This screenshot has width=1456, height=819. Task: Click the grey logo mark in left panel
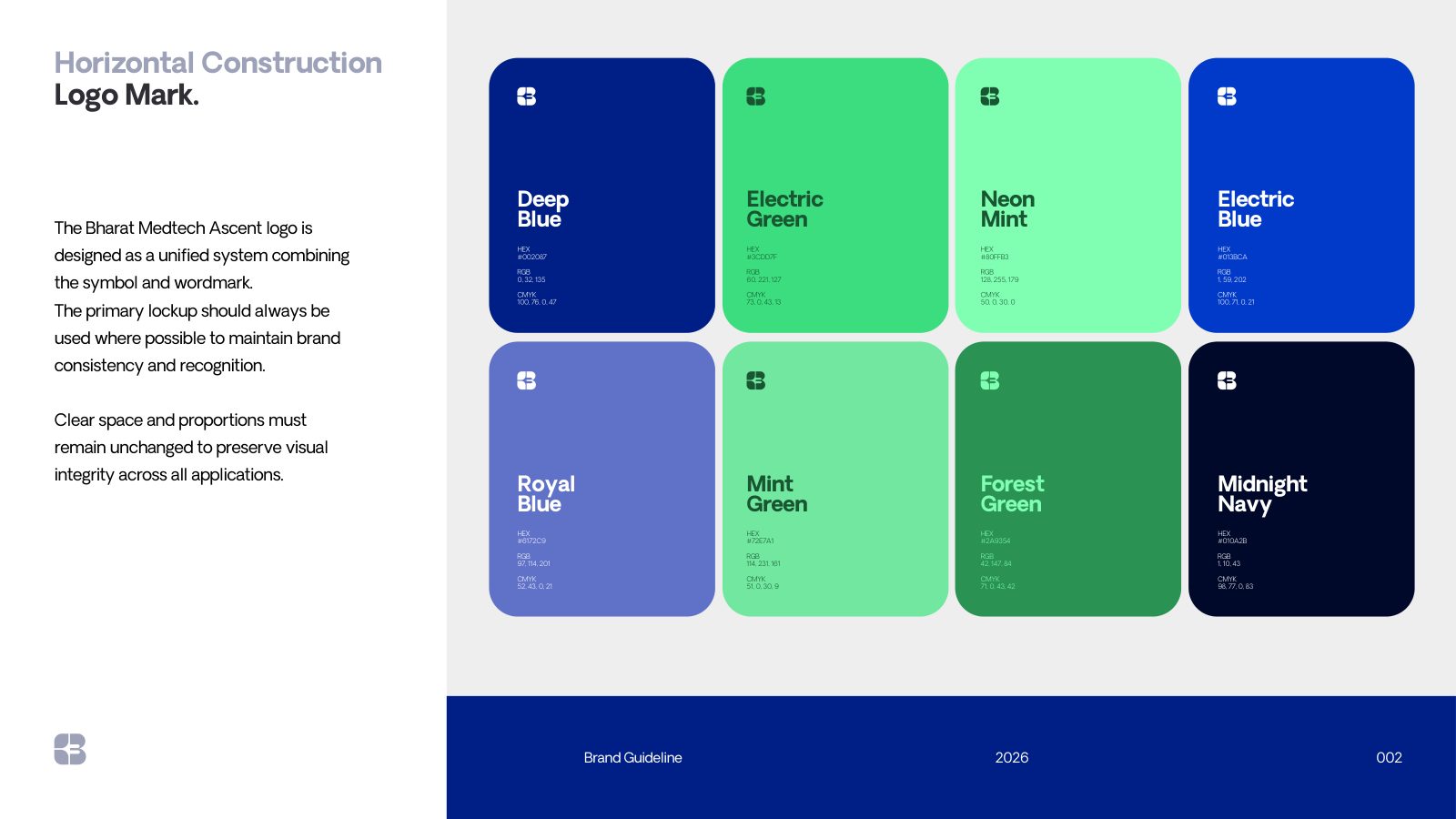pos(70,749)
